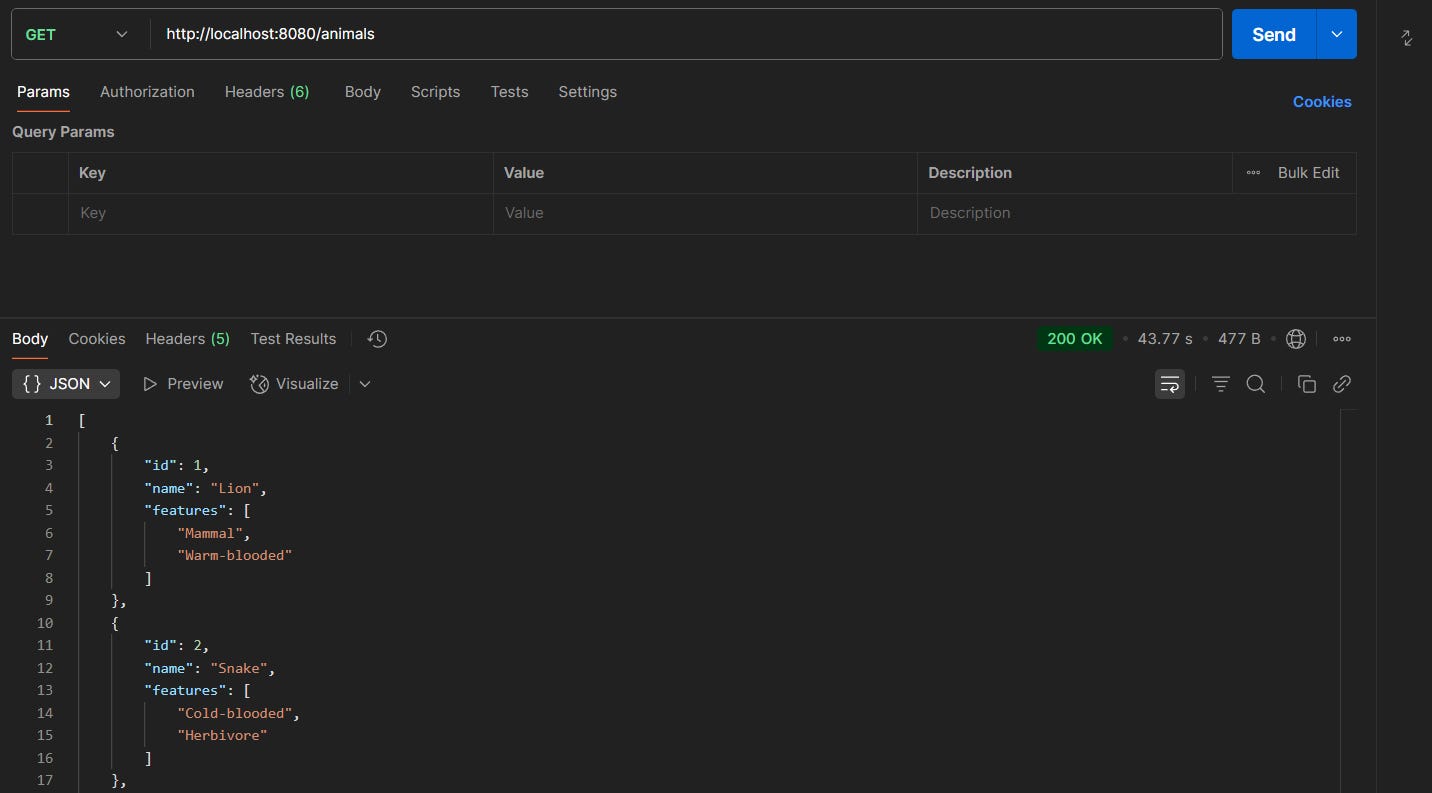Click the query param Value input field
The image size is (1432, 793).
(705, 213)
